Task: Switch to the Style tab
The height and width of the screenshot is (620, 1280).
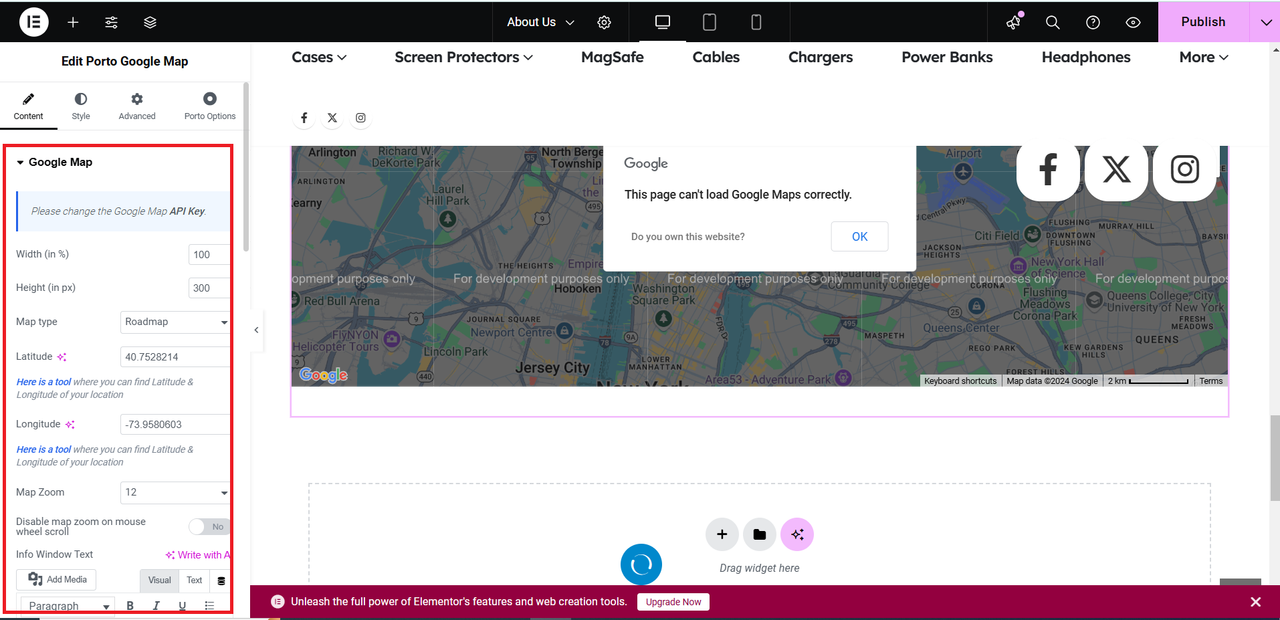Action: click(x=81, y=106)
